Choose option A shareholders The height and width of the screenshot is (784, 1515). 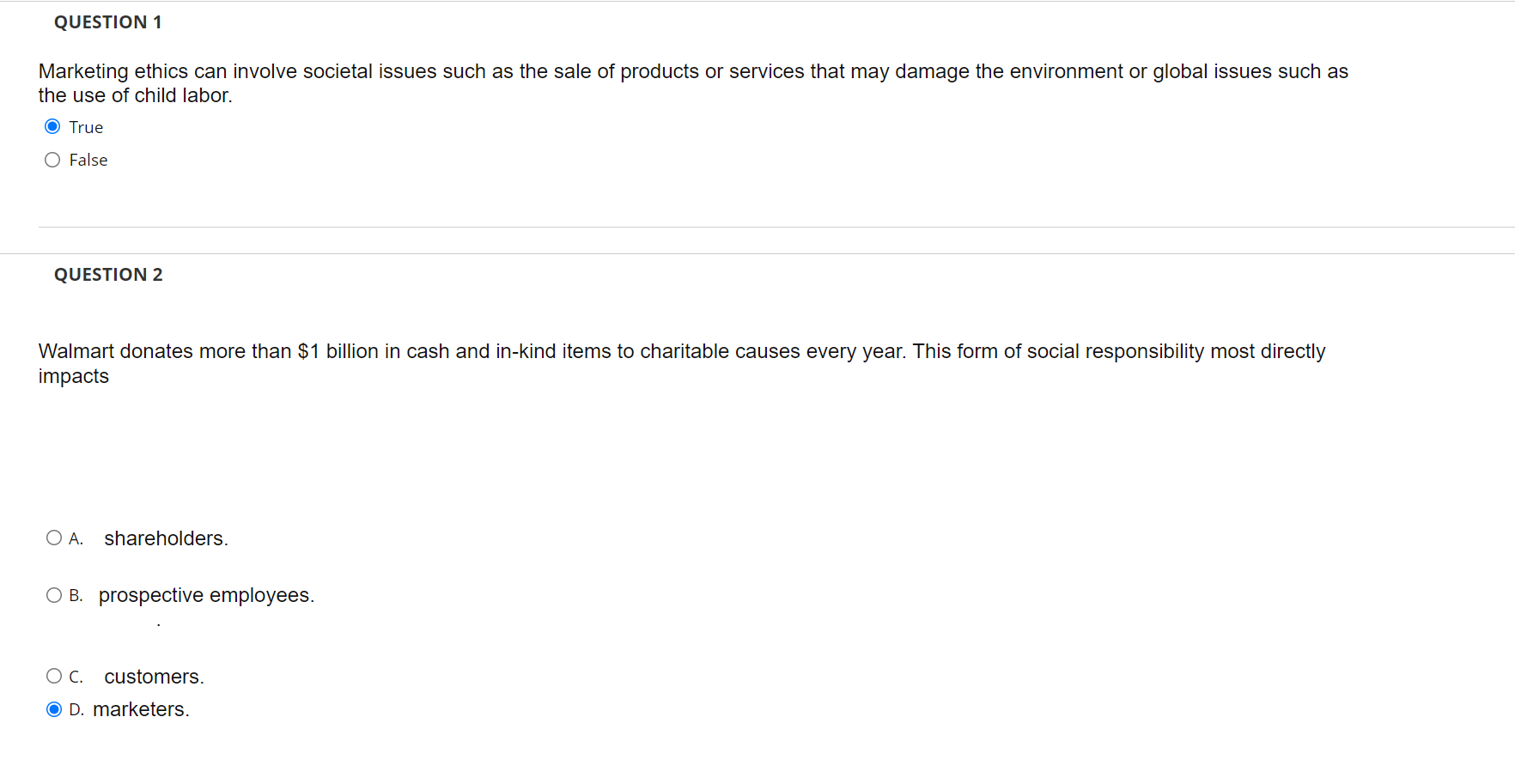click(x=53, y=538)
